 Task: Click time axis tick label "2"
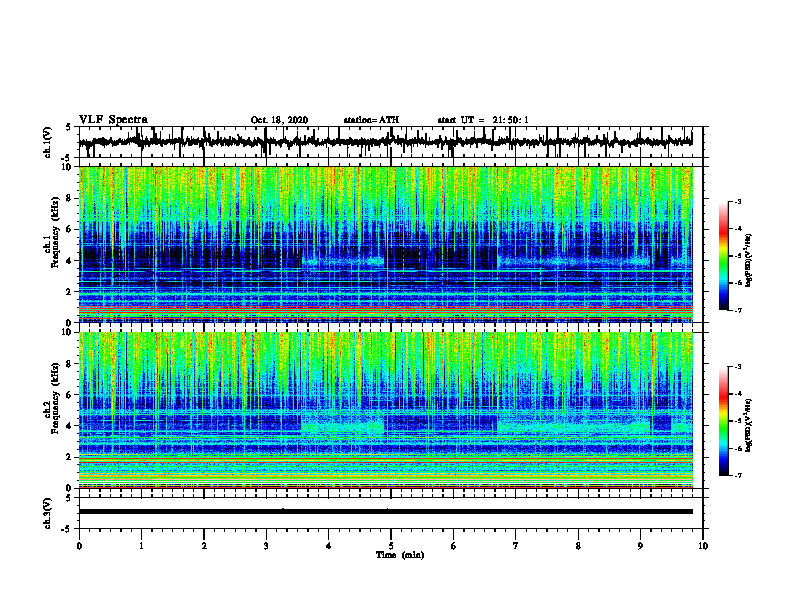point(204,546)
